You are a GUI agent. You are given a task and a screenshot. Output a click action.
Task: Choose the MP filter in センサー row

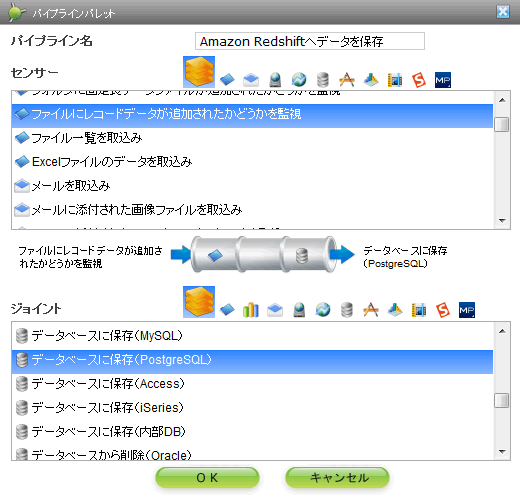click(443, 80)
